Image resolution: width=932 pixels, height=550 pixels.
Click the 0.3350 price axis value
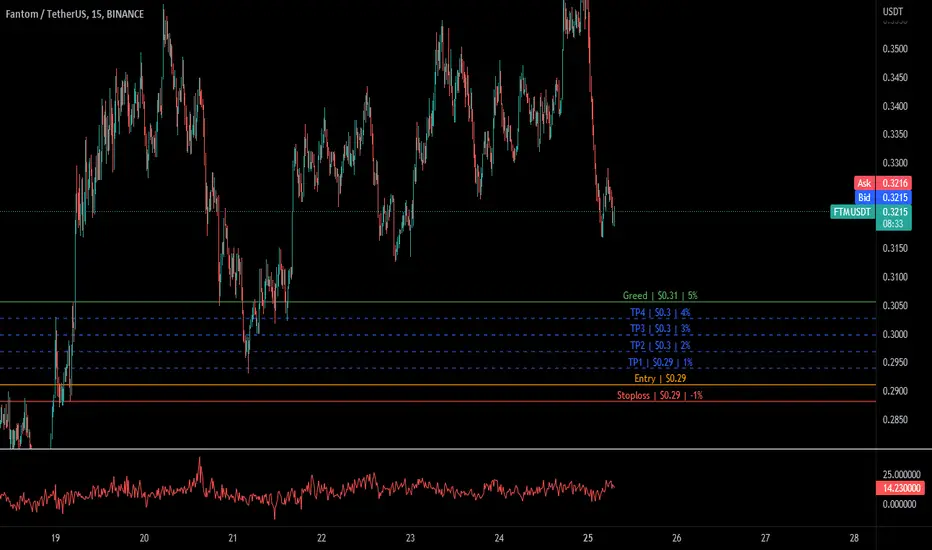[895, 134]
